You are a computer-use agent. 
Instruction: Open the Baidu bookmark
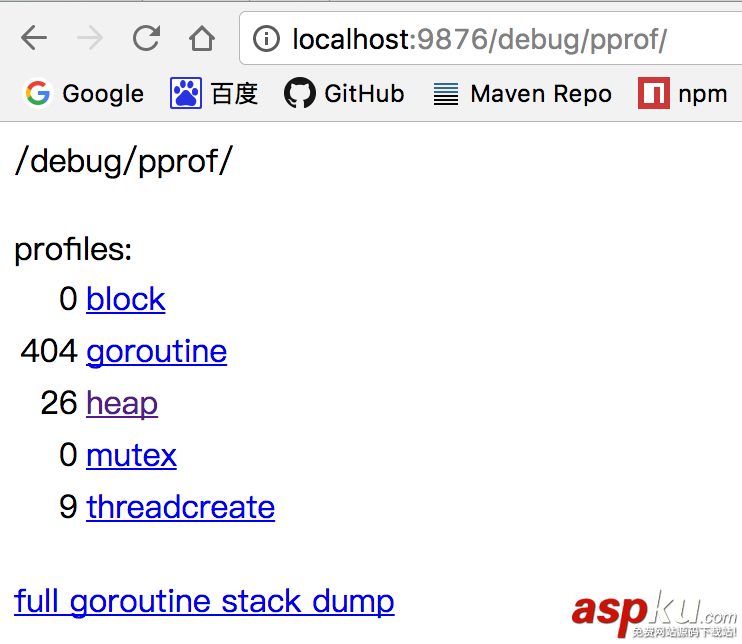coord(214,94)
